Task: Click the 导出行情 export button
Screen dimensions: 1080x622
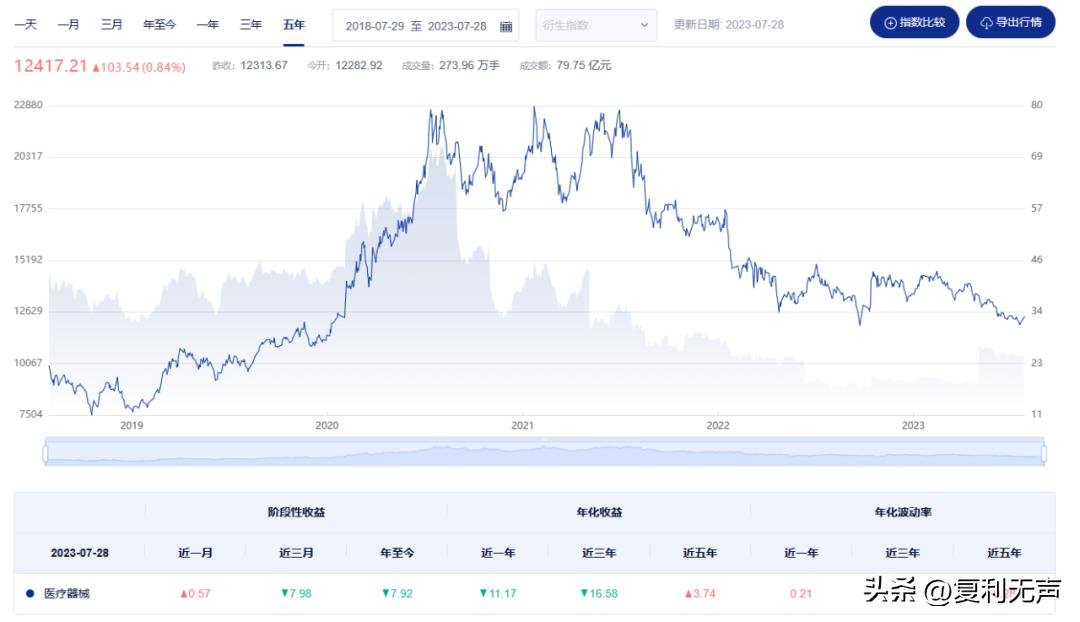Action: click(x=1010, y=23)
